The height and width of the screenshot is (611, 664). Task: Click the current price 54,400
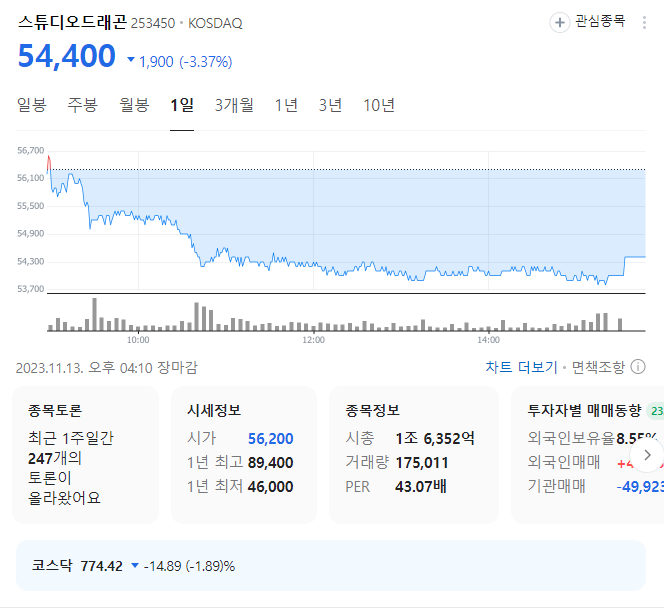pyautogui.click(x=67, y=56)
